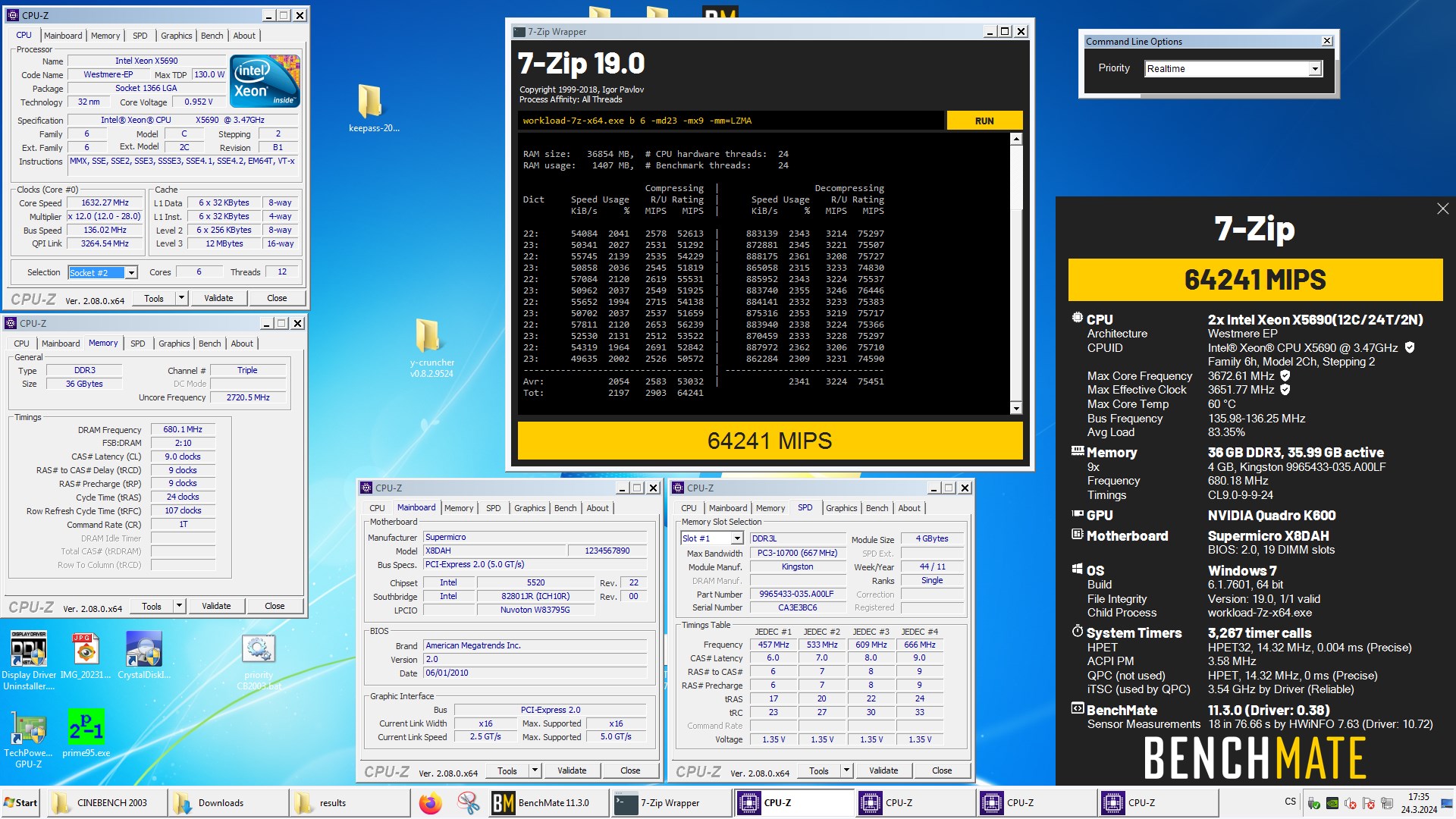Open Tools dropdown arrow in CPU-Z SPD window
This screenshot has height=819, width=1456.
(846, 770)
